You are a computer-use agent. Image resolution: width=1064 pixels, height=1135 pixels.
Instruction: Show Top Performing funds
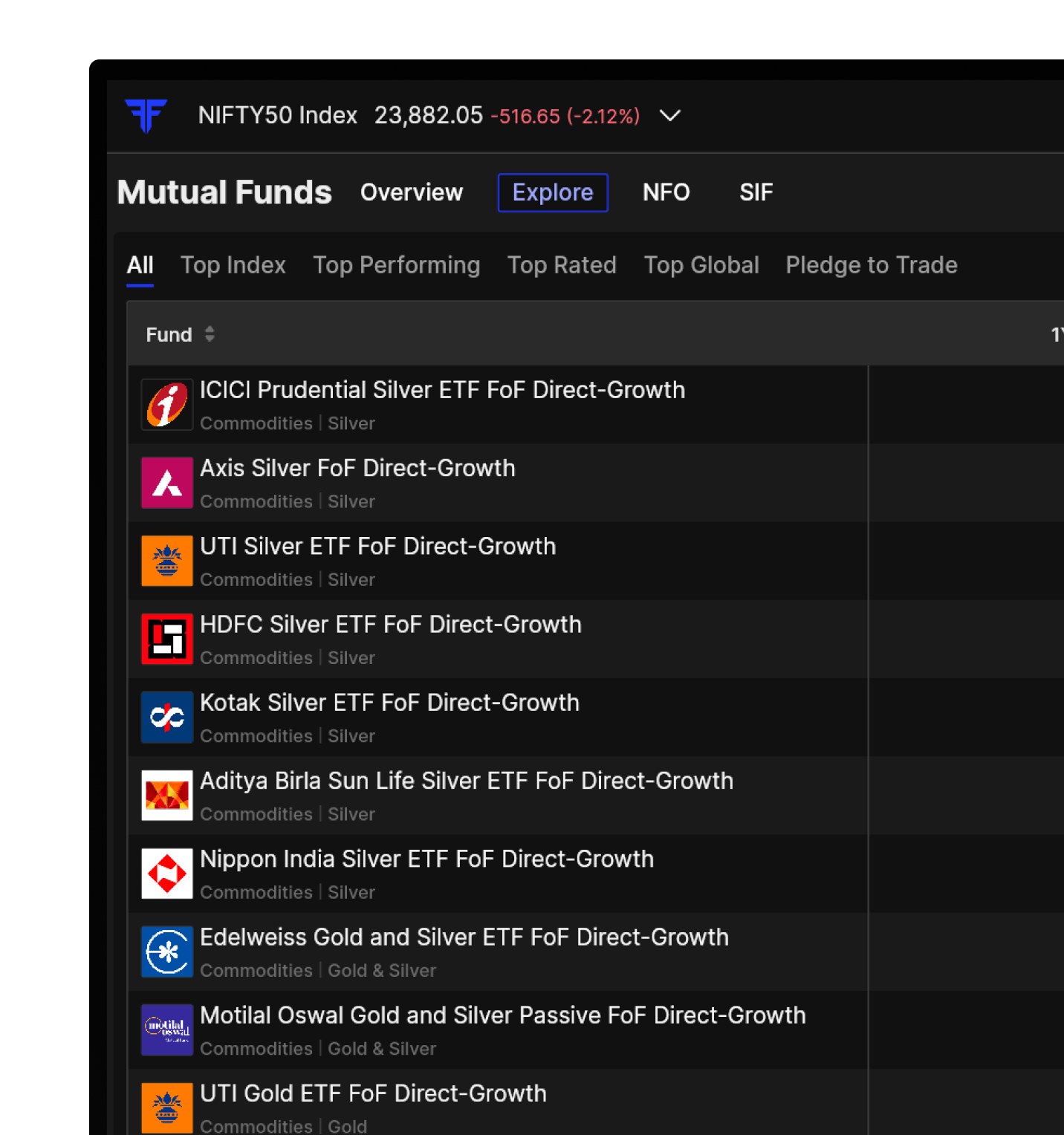pos(397,265)
